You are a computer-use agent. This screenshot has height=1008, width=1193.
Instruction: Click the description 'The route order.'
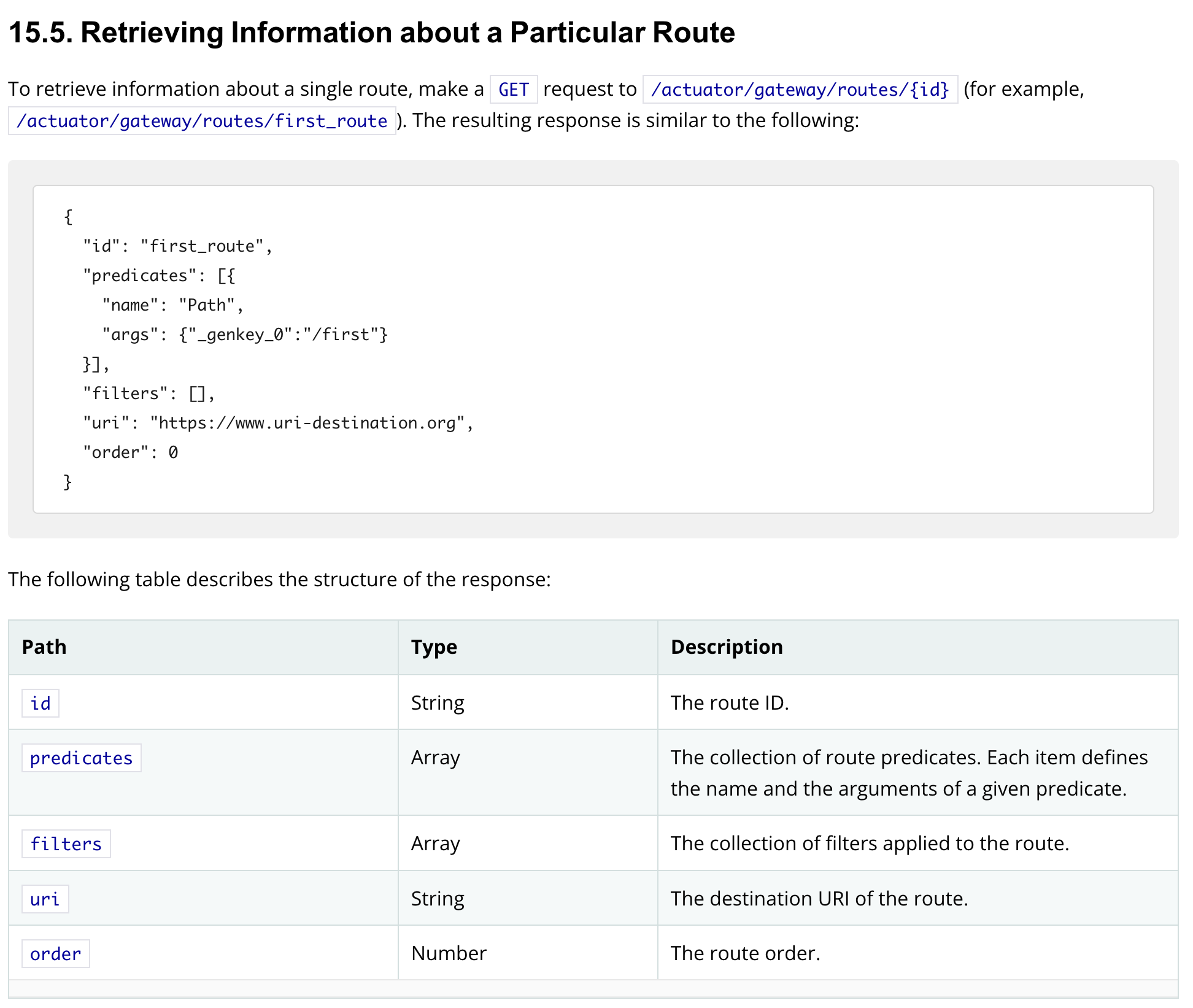coord(745,953)
